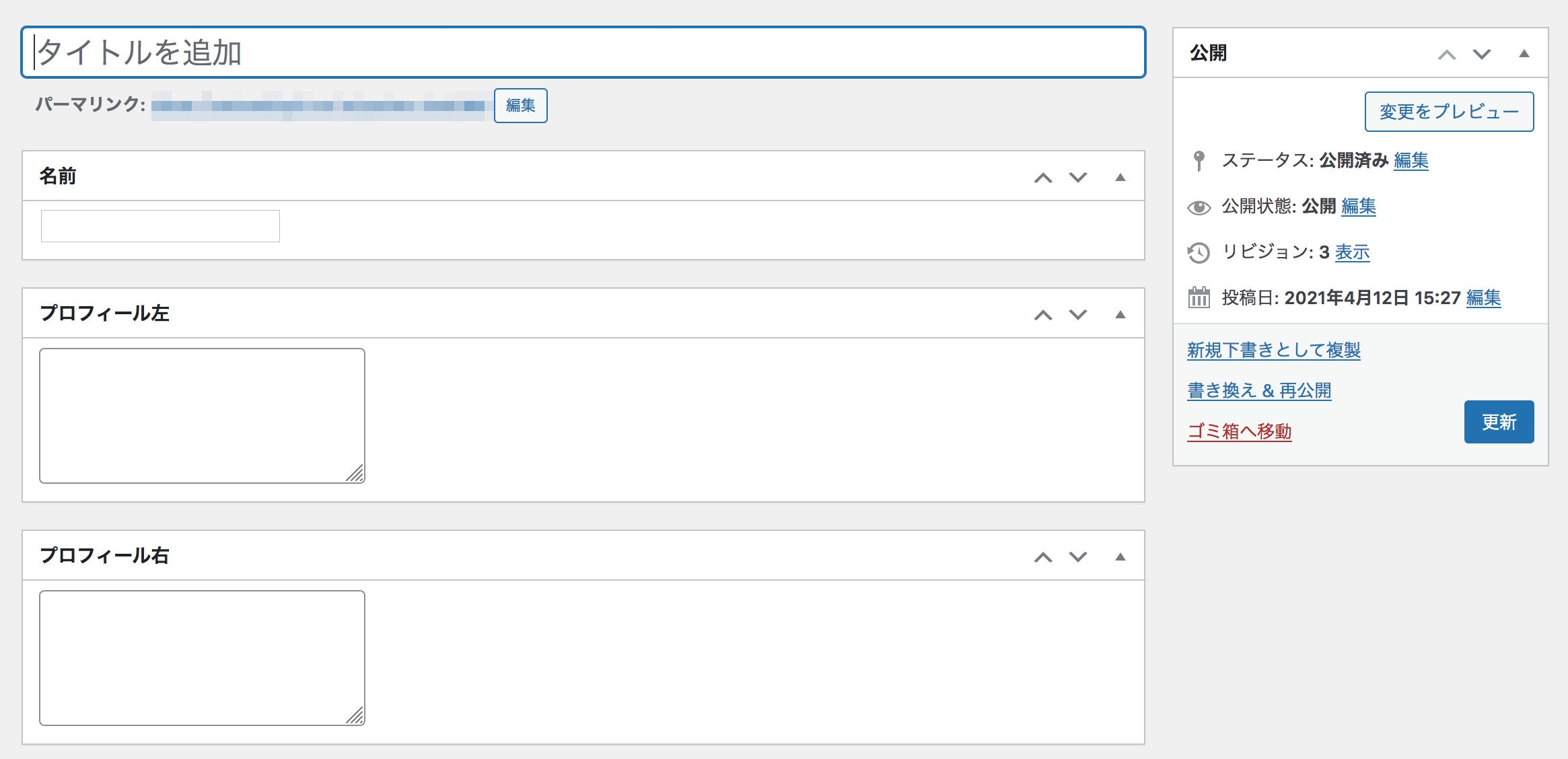
Task: Show the revisions via 表示 link
Action: click(1353, 252)
